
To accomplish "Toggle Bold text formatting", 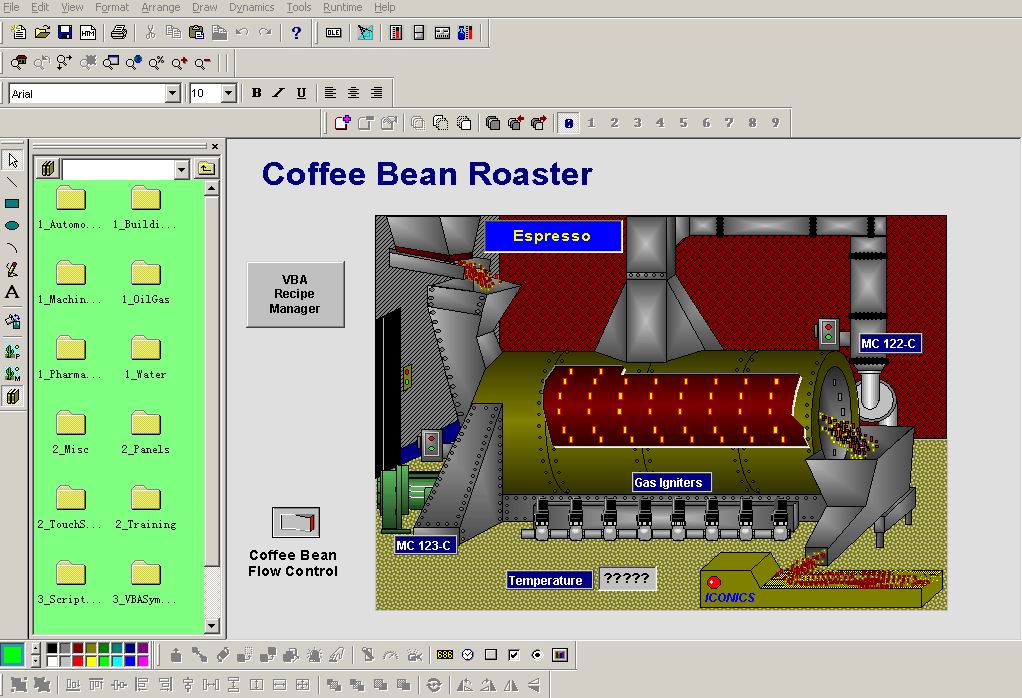I will click(x=256, y=93).
